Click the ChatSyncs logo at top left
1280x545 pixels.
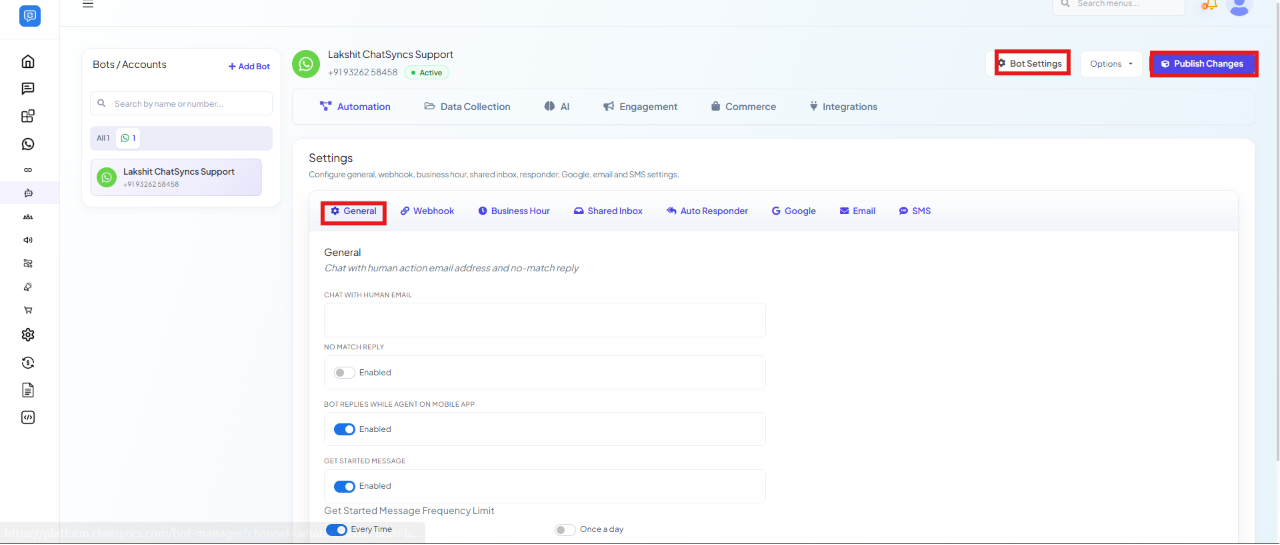(30, 15)
